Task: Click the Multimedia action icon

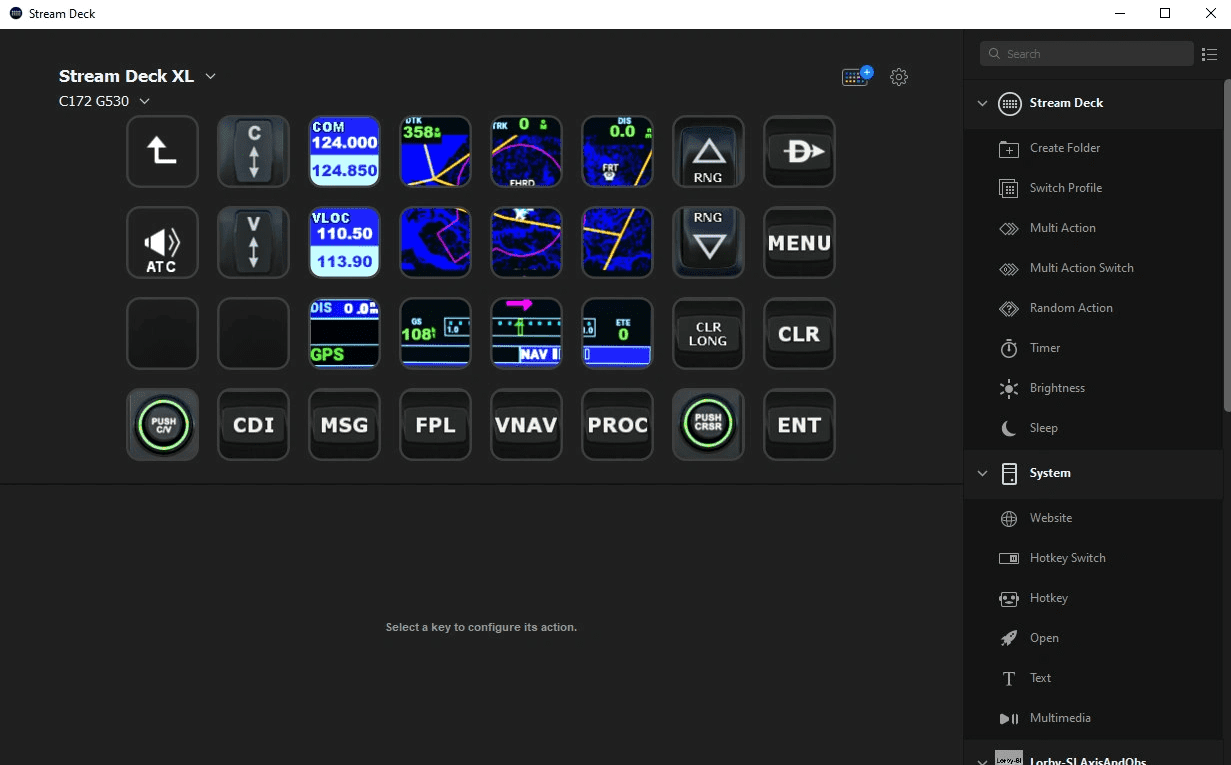Action: tap(1009, 718)
